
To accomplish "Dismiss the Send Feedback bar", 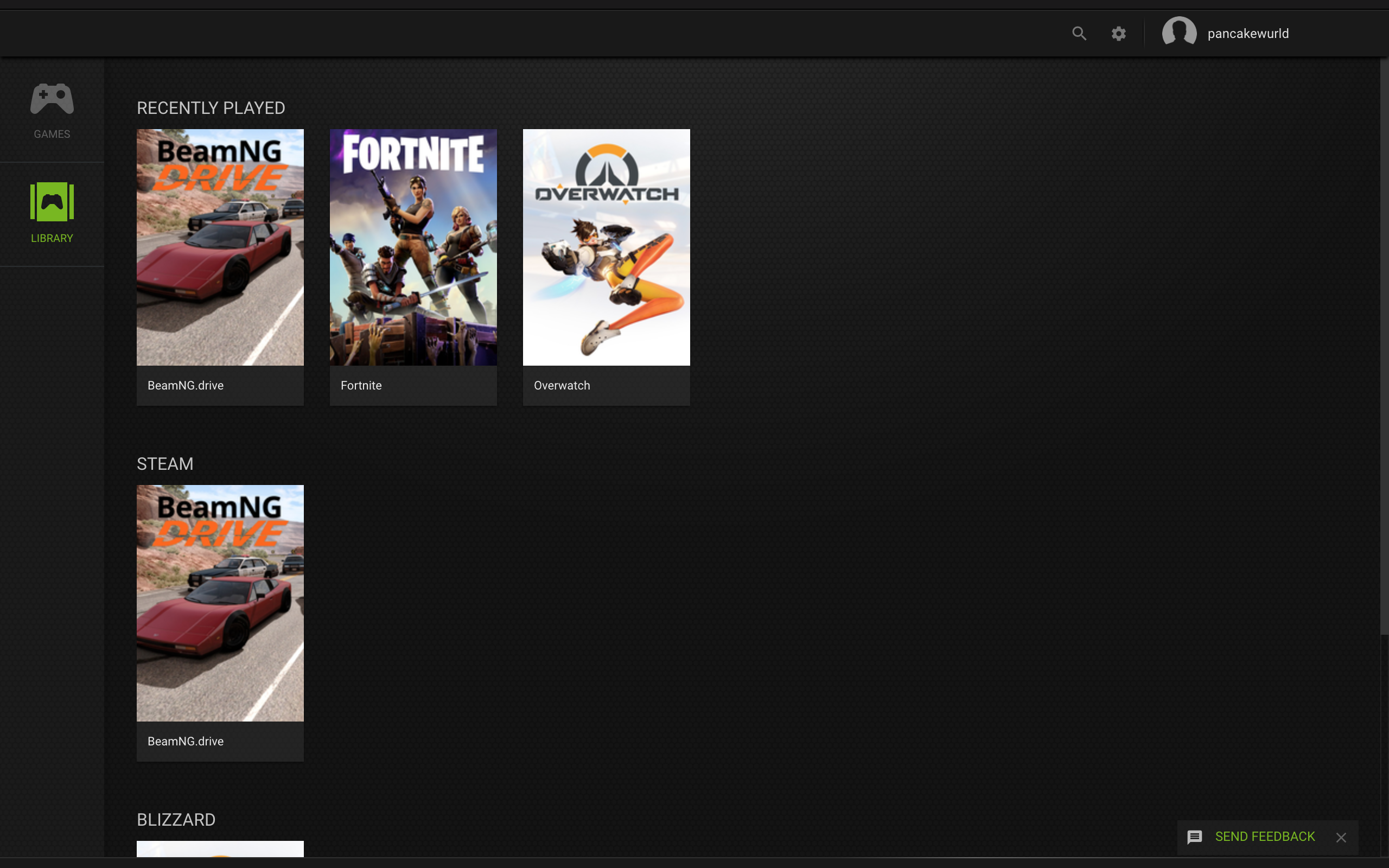I will coord(1341,838).
